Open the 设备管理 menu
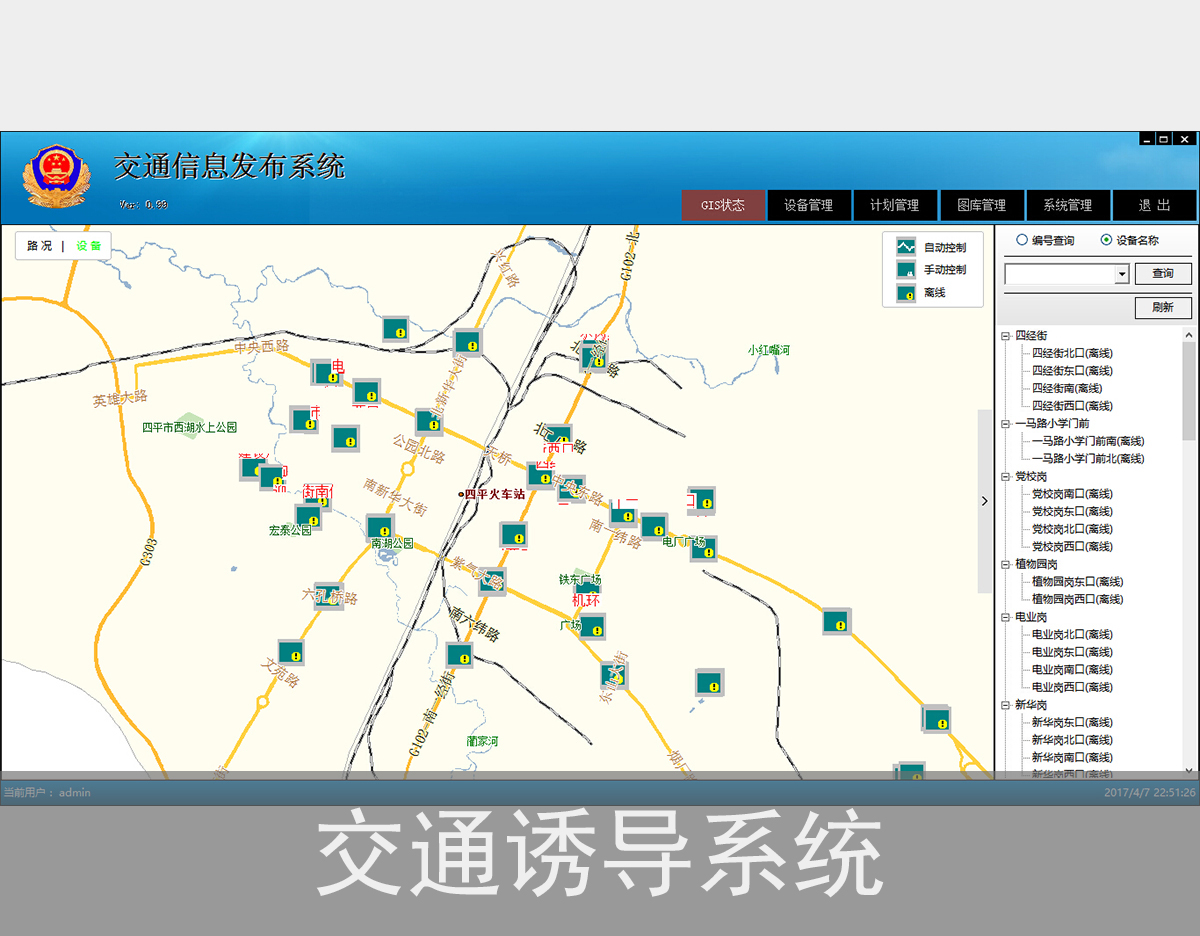1200x936 pixels. (x=808, y=205)
